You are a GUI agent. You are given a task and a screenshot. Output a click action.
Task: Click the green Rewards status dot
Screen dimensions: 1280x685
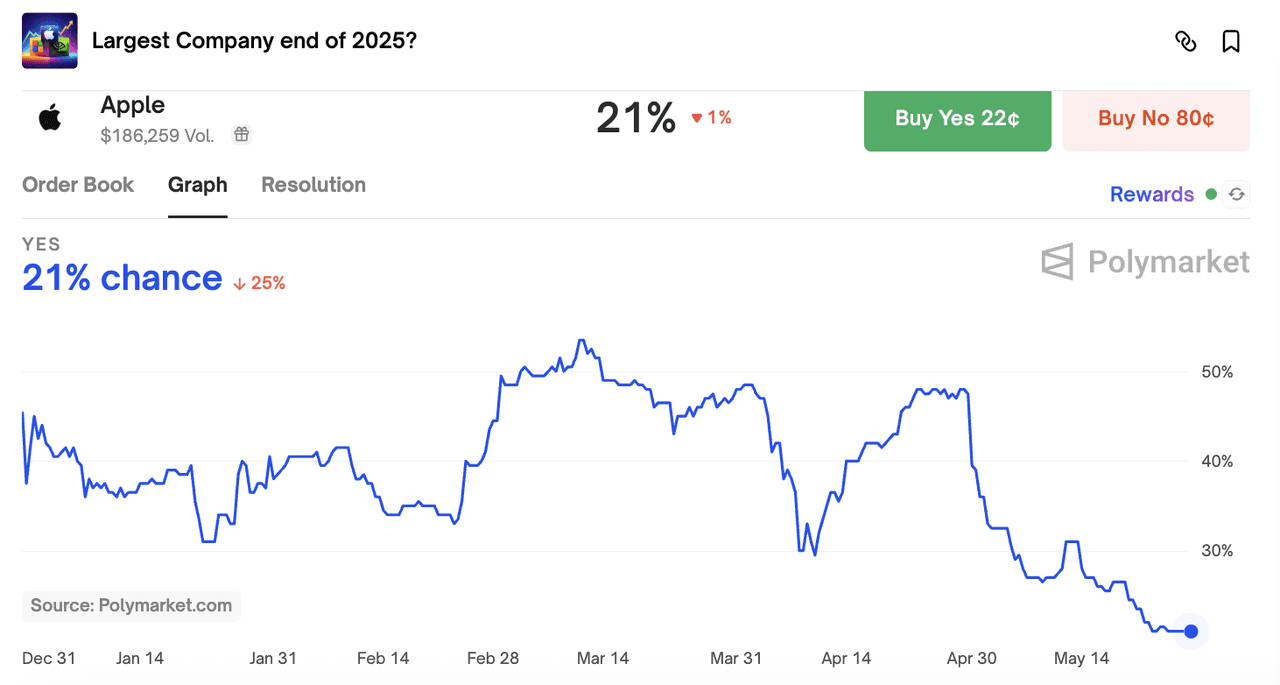click(1211, 194)
